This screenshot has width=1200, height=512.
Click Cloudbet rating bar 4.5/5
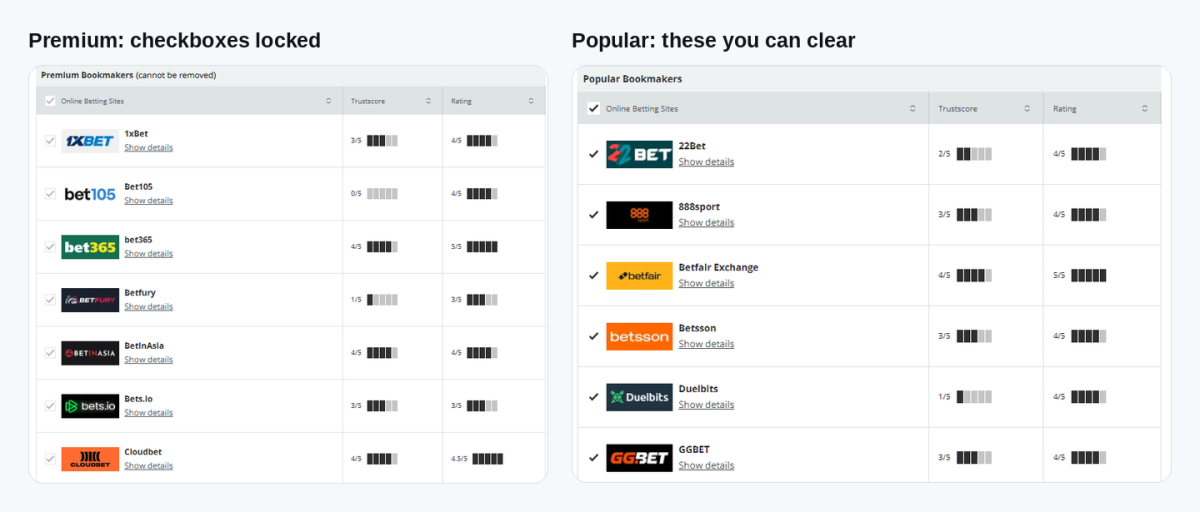pos(488,459)
